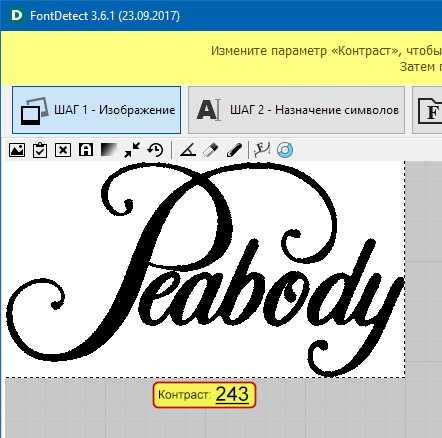442x438 pixels.
Task: Click the letter A frame toolbar icon
Action: click(x=86, y=150)
